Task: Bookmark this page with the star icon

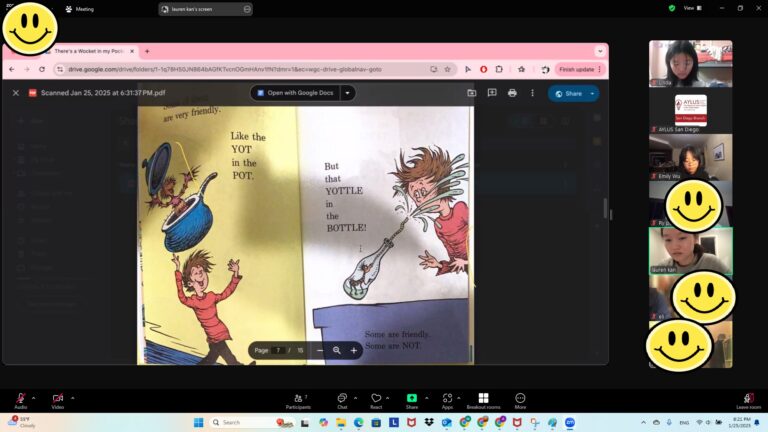Action: (x=447, y=70)
